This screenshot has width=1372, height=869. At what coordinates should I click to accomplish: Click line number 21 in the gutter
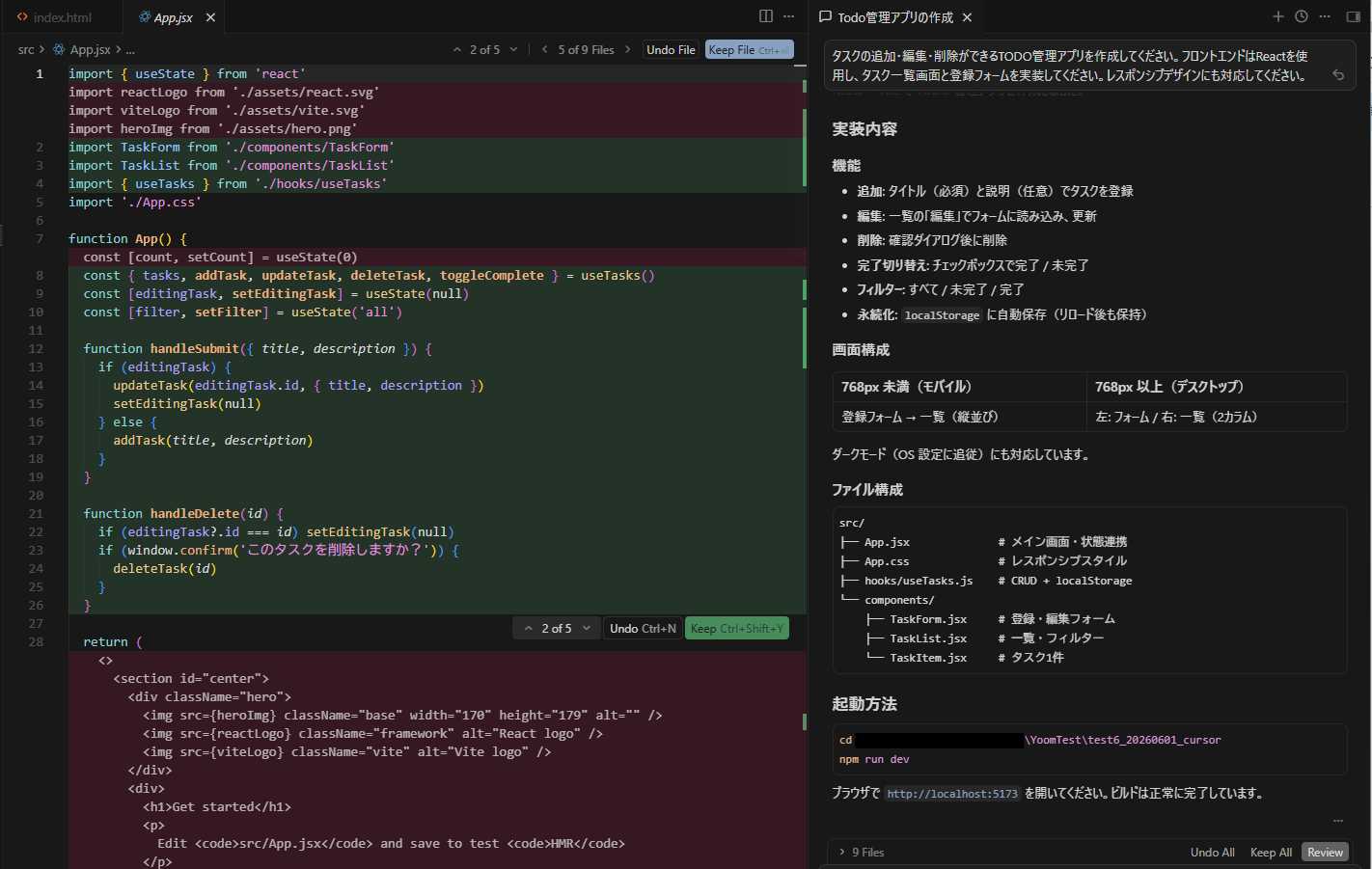tap(36, 514)
